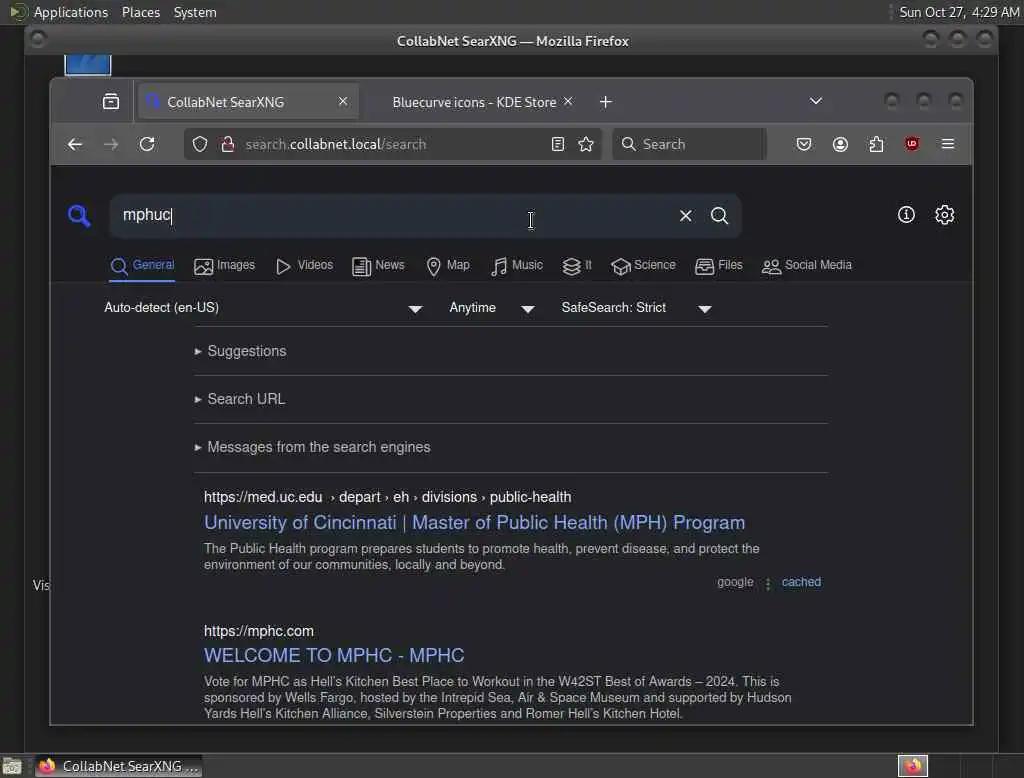Click the CollabNet SearXNG taskbar entry
Viewport: 1024px width, 778px height.
pyautogui.click(x=118, y=766)
